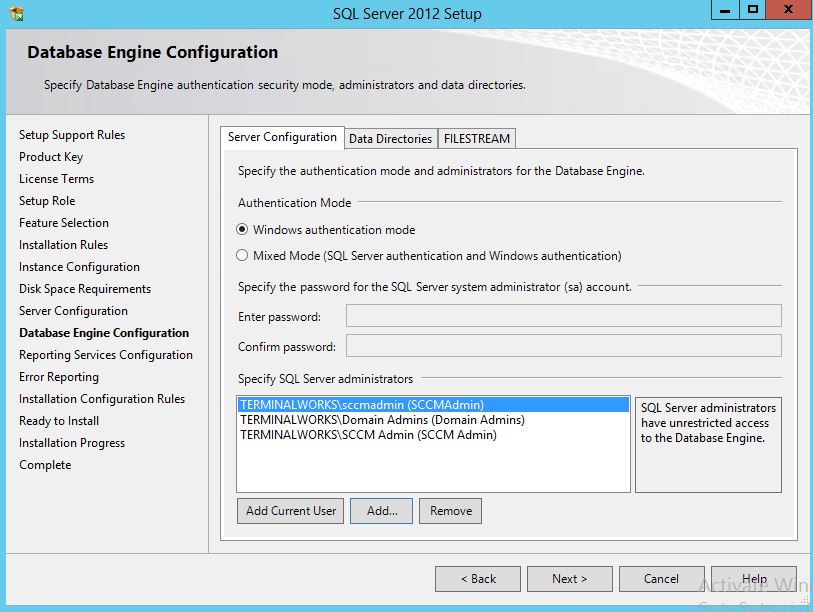The image size is (813, 612).
Task: Click License Terms step in sidebar
Action: pos(57,179)
